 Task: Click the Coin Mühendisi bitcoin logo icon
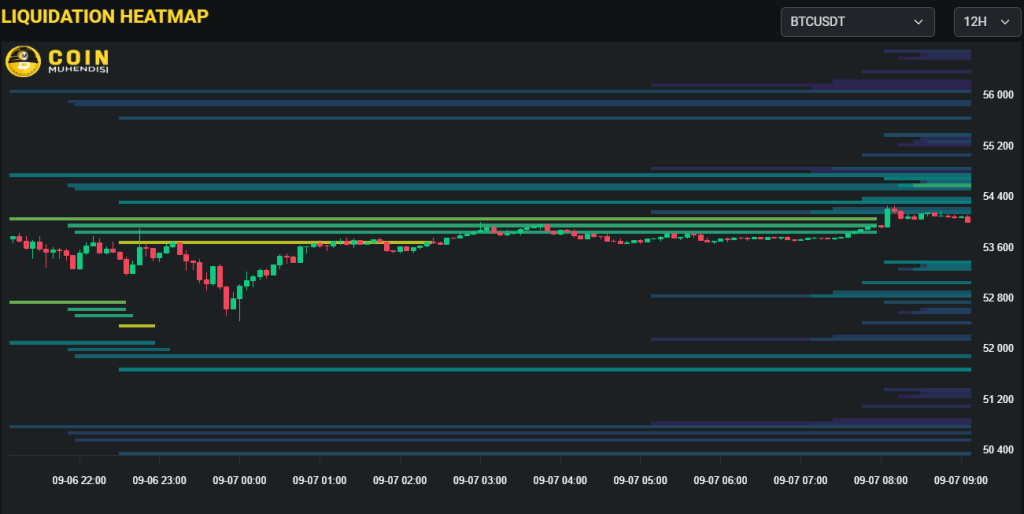tap(23, 62)
